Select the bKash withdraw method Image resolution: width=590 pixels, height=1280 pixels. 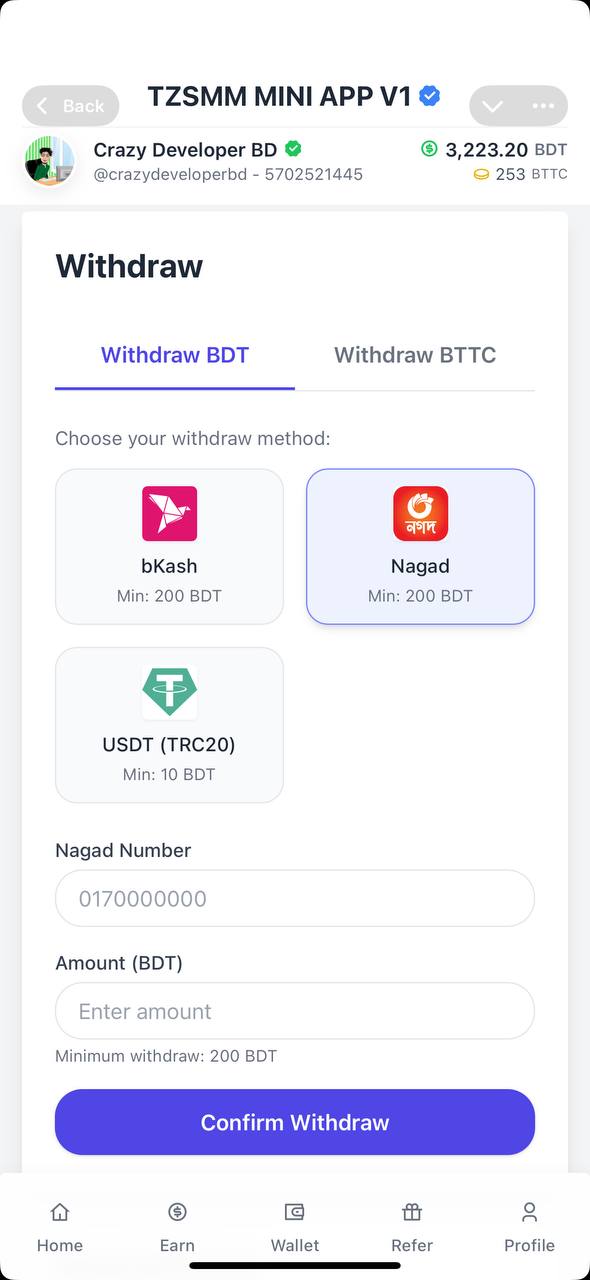click(169, 546)
